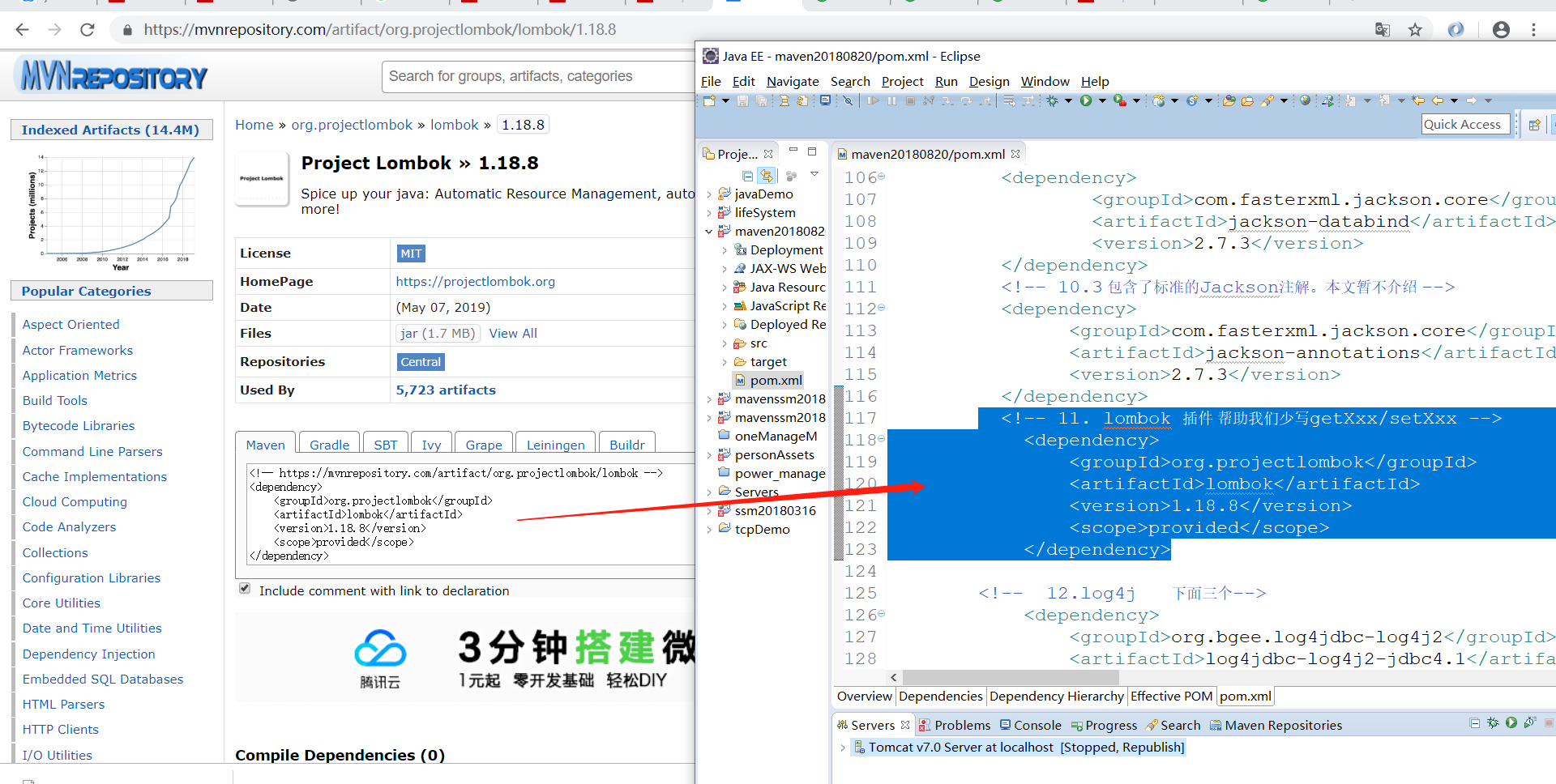
Task: Click the Run Last Tool icon with red toolbox
Action: (x=1120, y=100)
